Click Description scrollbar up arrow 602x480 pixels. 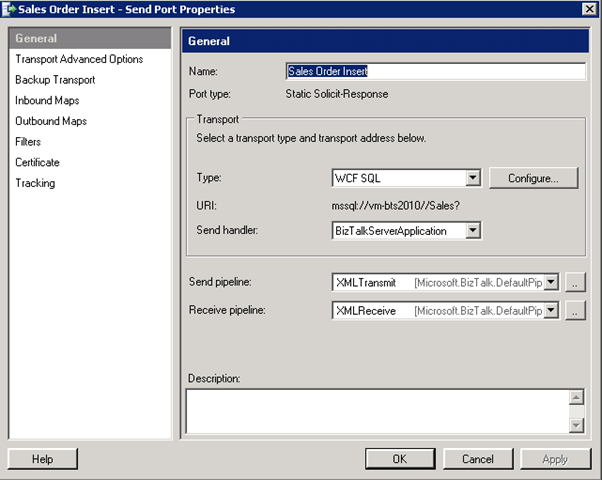(576, 397)
